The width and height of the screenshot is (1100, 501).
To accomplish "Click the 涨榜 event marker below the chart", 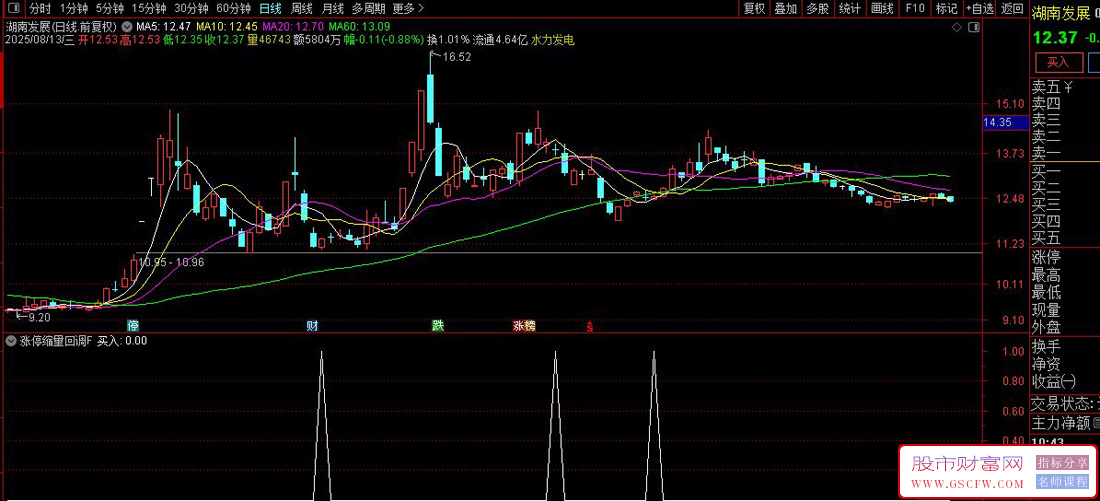I will point(524,326).
